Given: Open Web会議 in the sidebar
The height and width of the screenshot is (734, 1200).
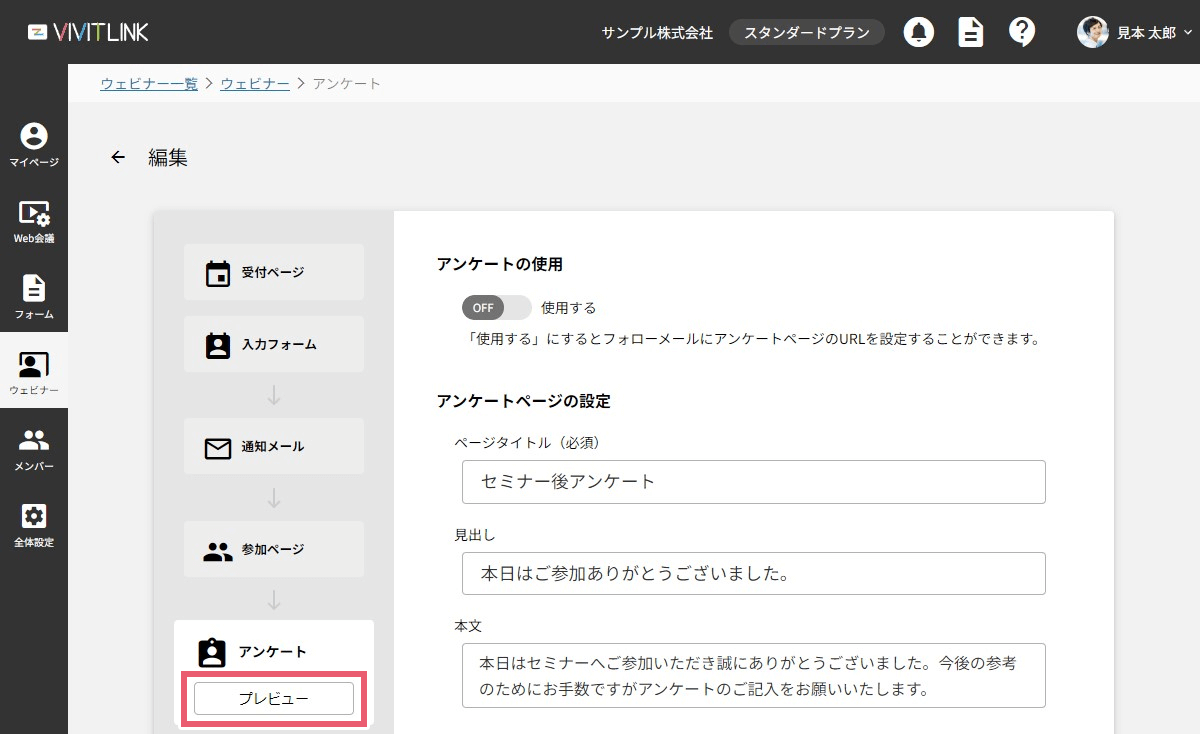Looking at the screenshot, I should [x=34, y=221].
